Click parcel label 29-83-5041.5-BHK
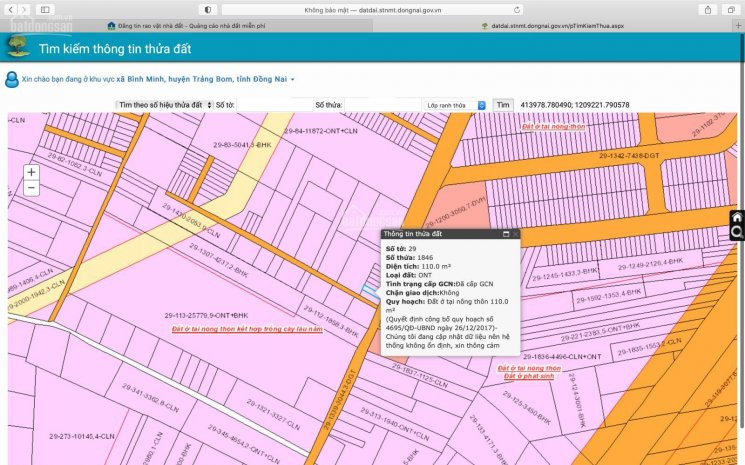 [x=242, y=145]
